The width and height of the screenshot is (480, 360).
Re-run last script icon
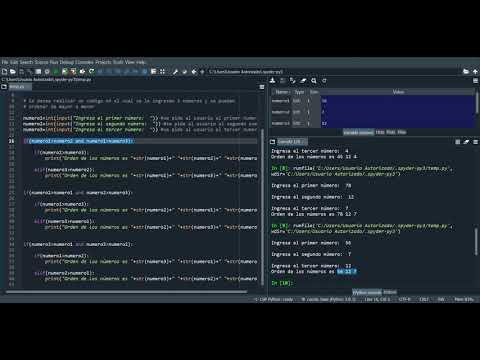click(x=91, y=72)
